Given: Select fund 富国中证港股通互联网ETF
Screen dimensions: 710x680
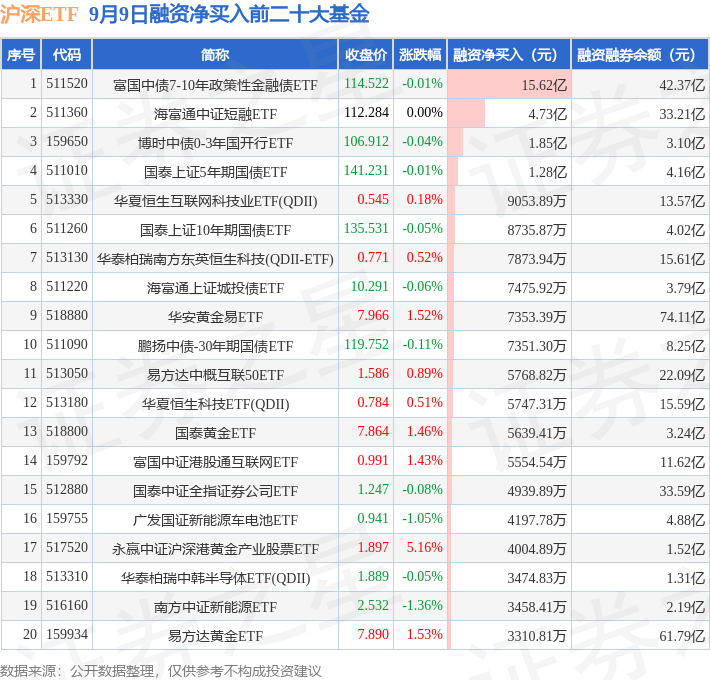Looking at the screenshot, I should [x=215, y=462].
